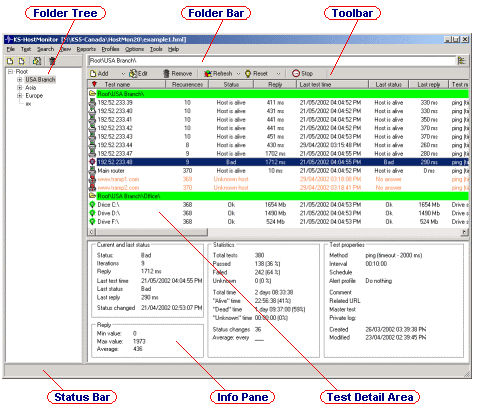Click the test icon of the Main router row
Image resolution: width=480 pixels, height=410 pixels.
coord(92,170)
